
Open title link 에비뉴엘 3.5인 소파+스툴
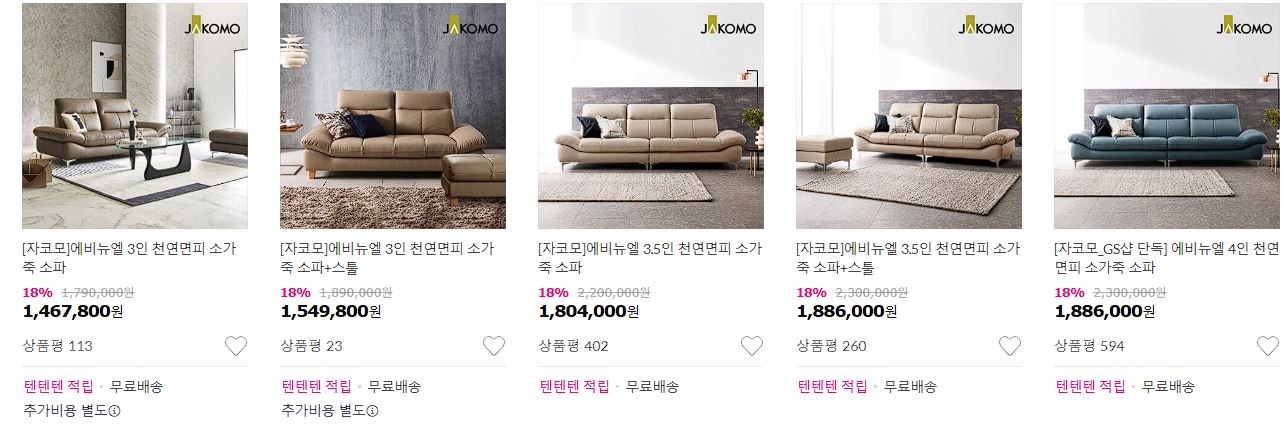pyautogui.click(x=908, y=258)
